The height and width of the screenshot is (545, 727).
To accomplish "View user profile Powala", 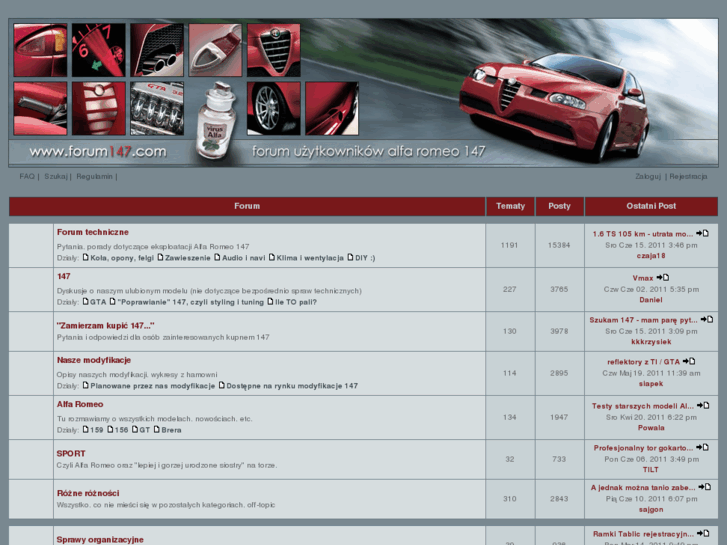I will click(651, 428).
